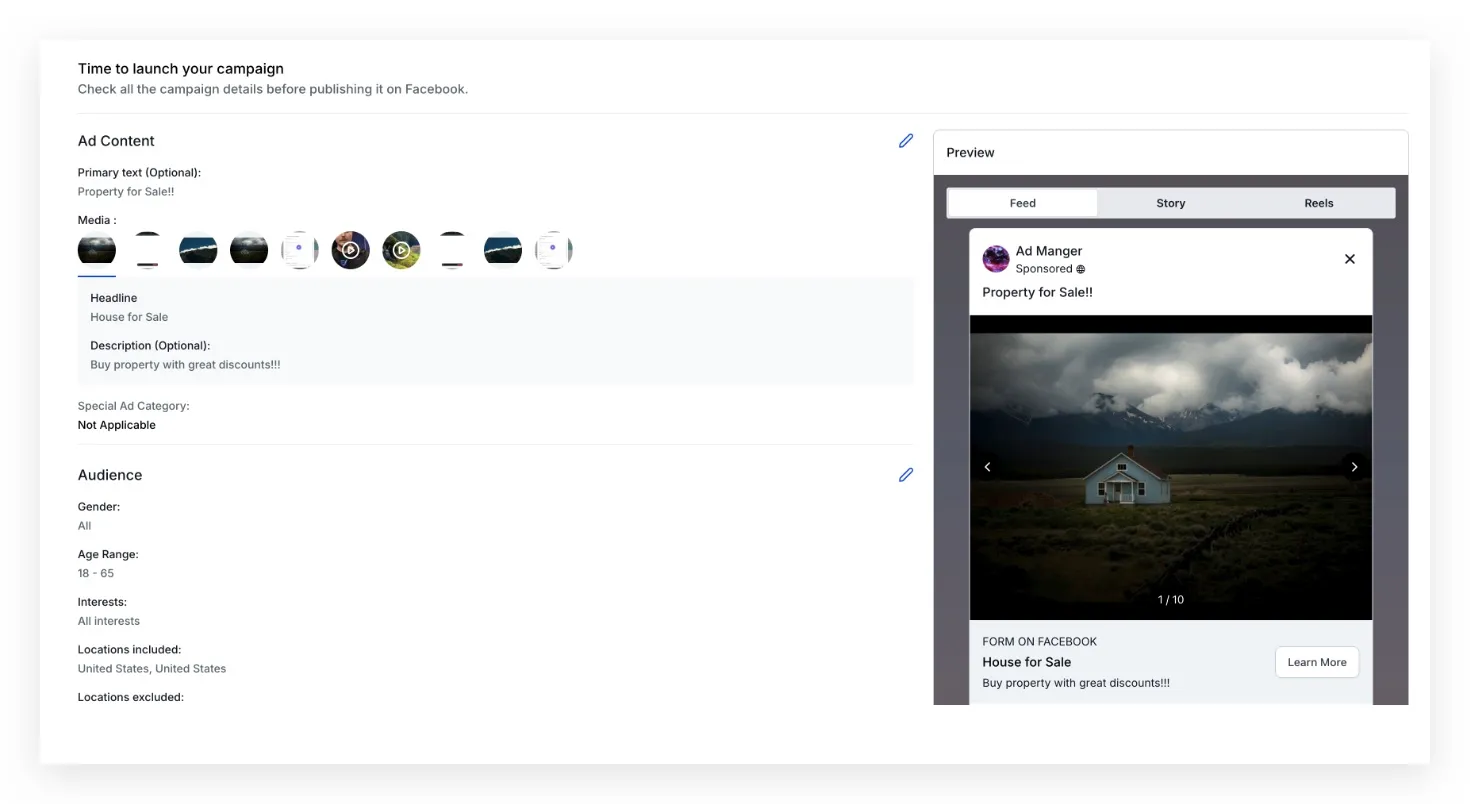Switch preview to the Reels tab
Screen dimensions: 1470x804
(1319, 203)
